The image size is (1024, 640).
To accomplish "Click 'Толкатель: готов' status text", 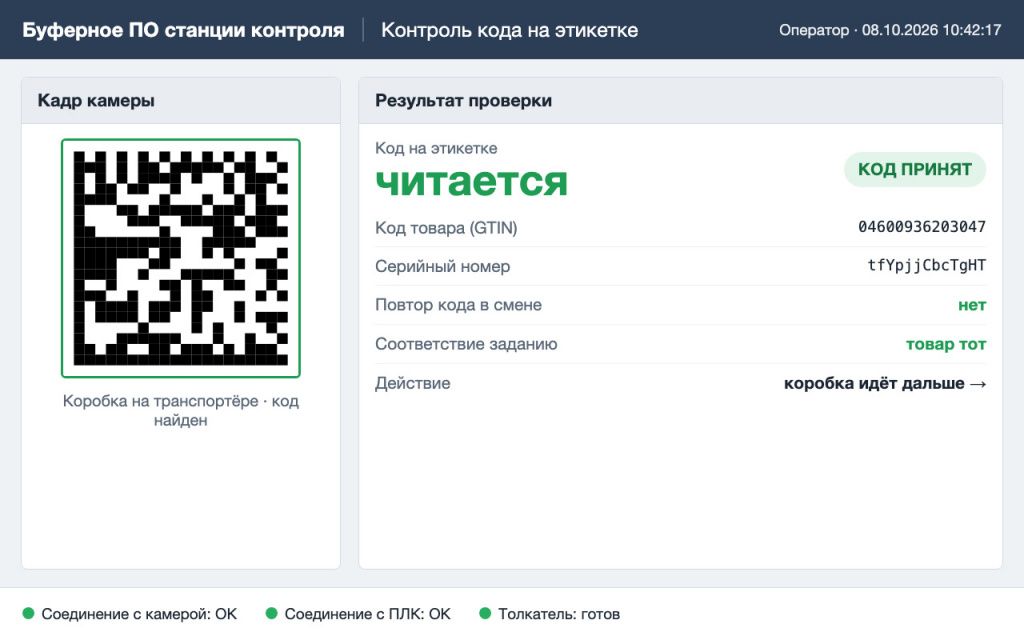I will click(559, 614).
